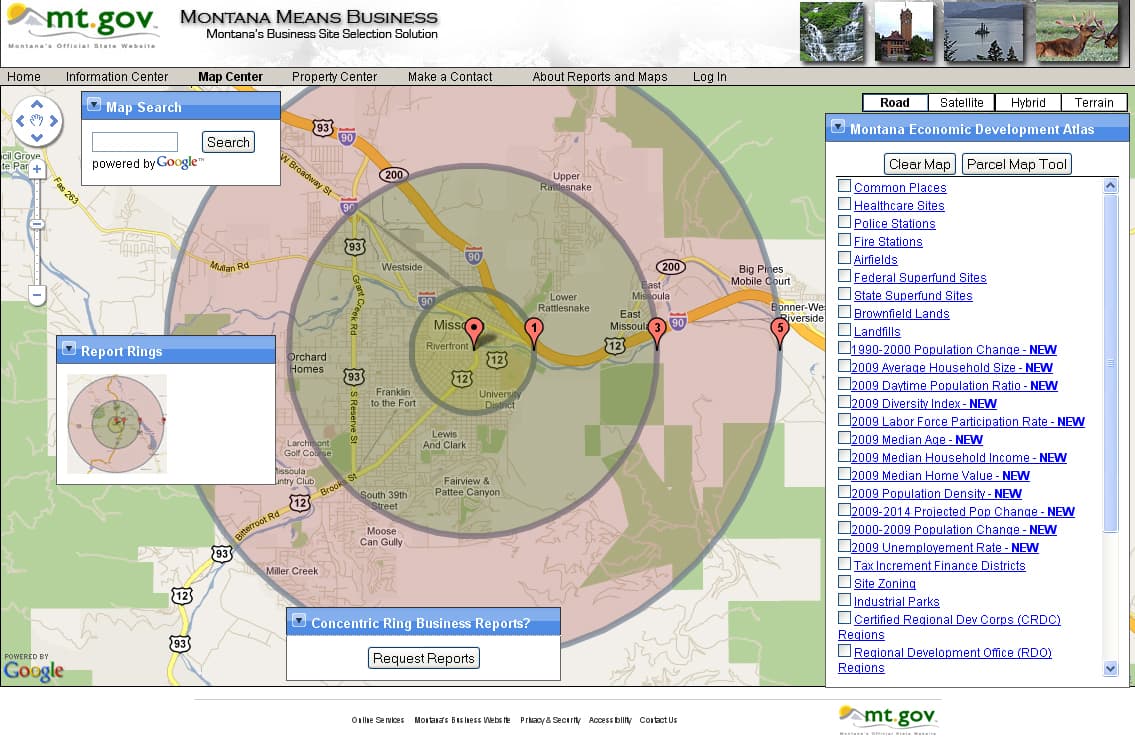Check the Police Stations checkbox
The image size is (1135, 738).
pyautogui.click(x=843, y=223)
